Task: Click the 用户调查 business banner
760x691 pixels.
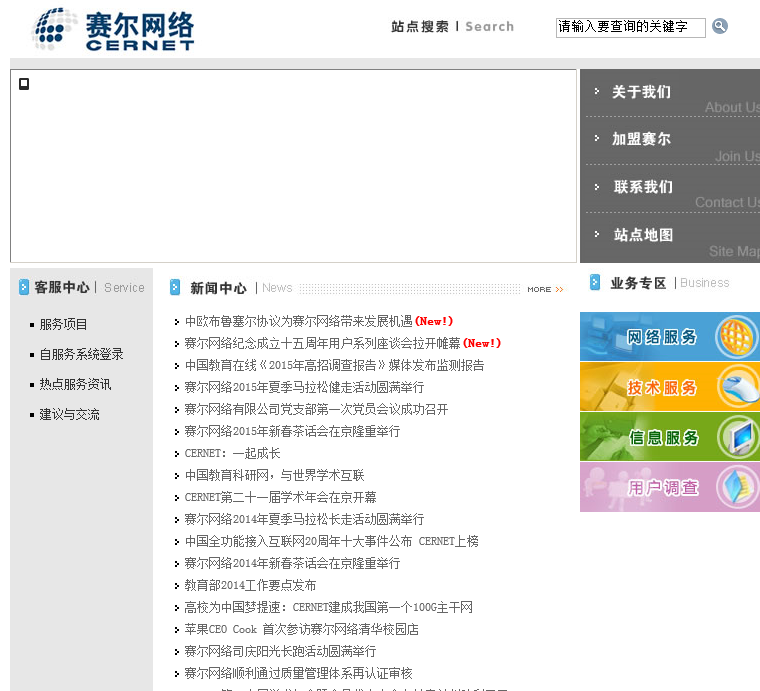Action: pos(670,487)
